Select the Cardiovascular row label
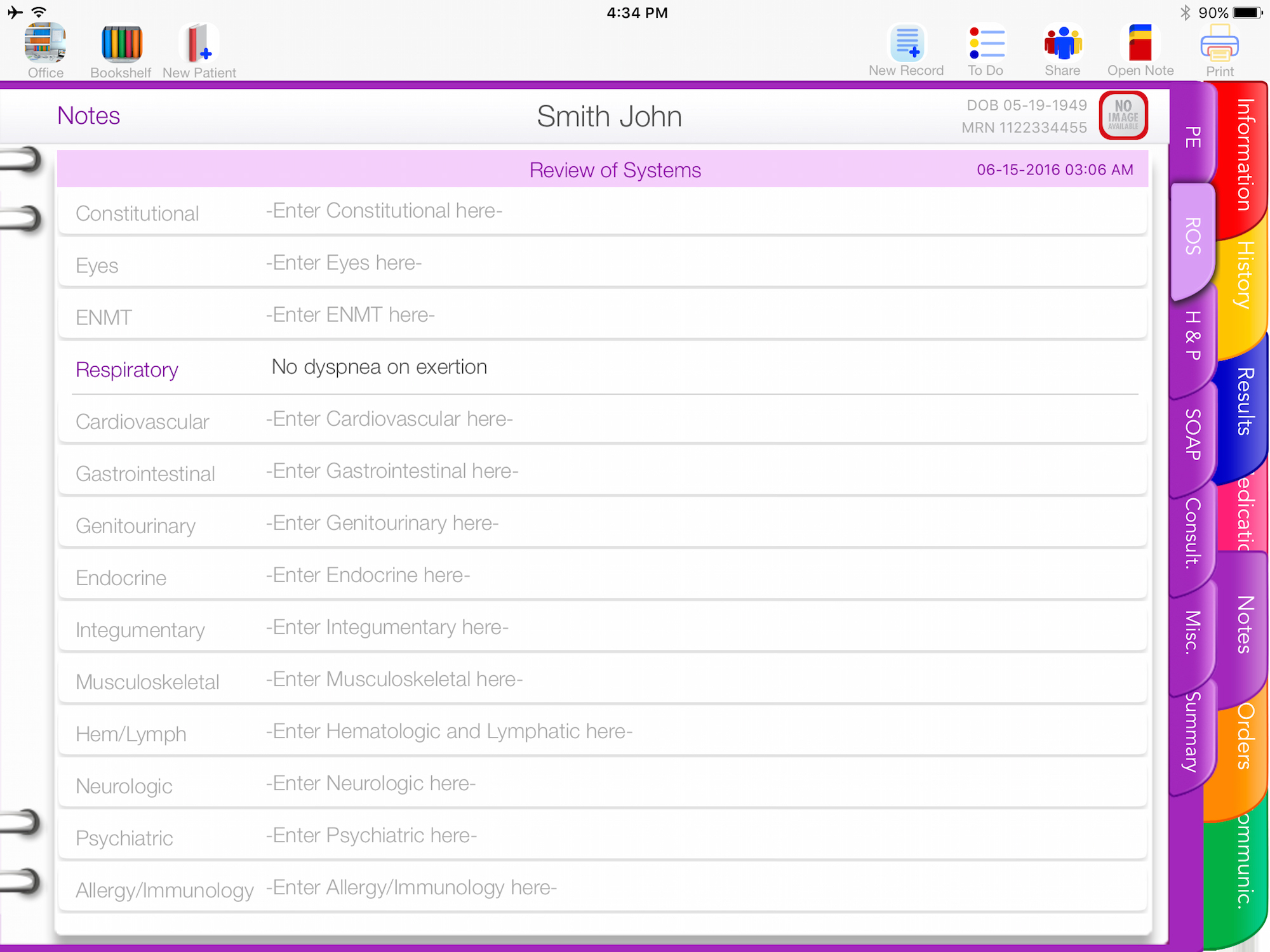1270x952 pixels. pos(142,421)
